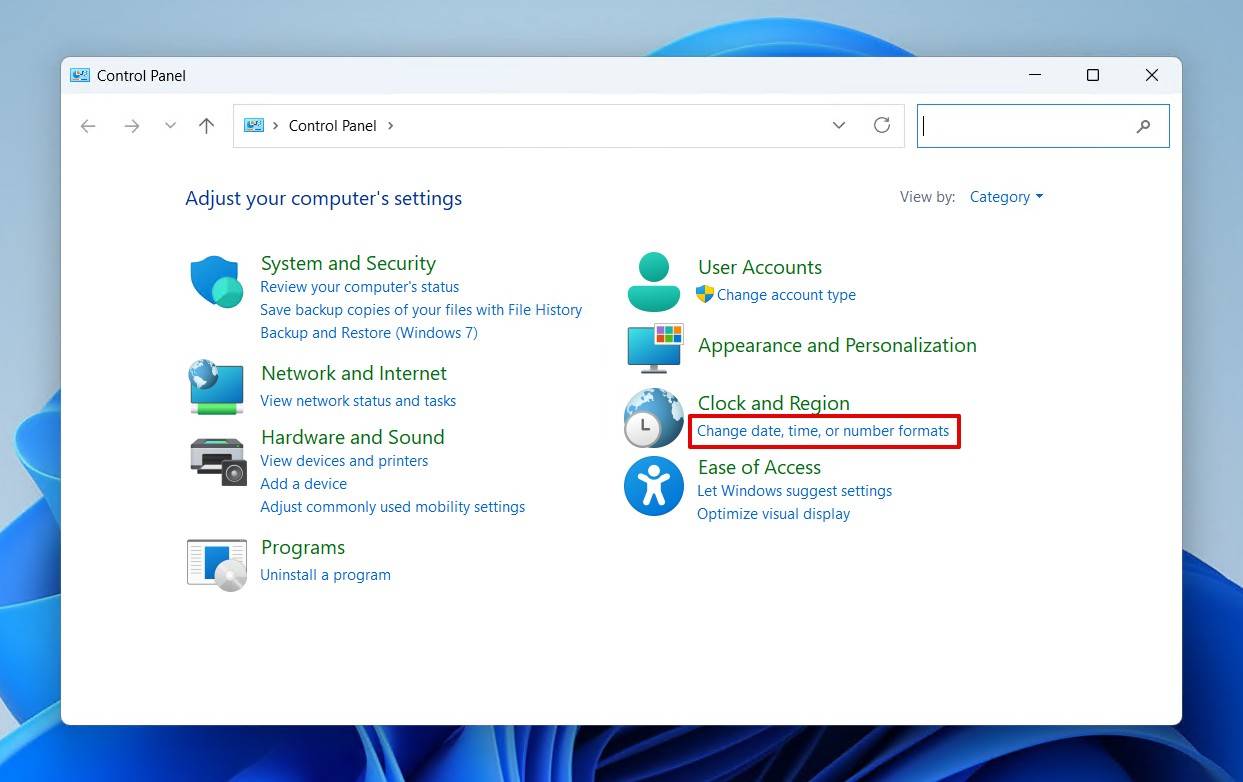Click the Clock and Region globe icon

point(653,417)
